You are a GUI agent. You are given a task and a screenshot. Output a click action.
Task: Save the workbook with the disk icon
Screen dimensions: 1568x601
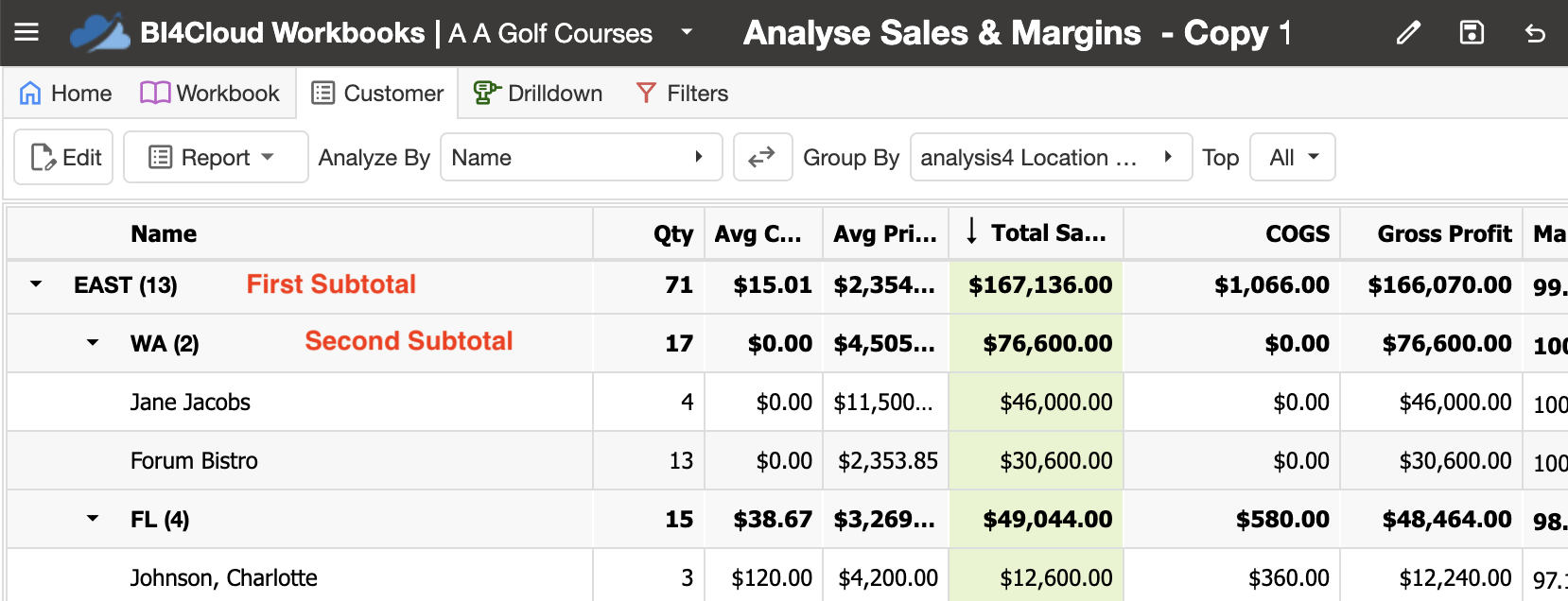[1472, 33]
